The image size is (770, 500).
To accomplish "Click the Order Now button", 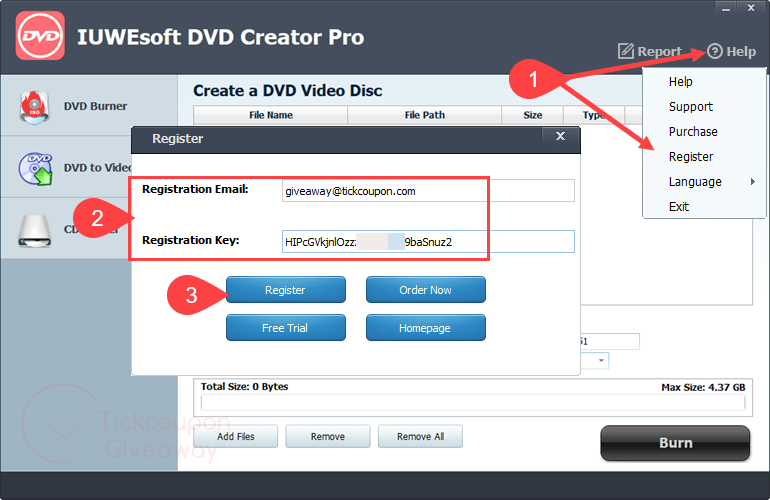I will [426, 290].
